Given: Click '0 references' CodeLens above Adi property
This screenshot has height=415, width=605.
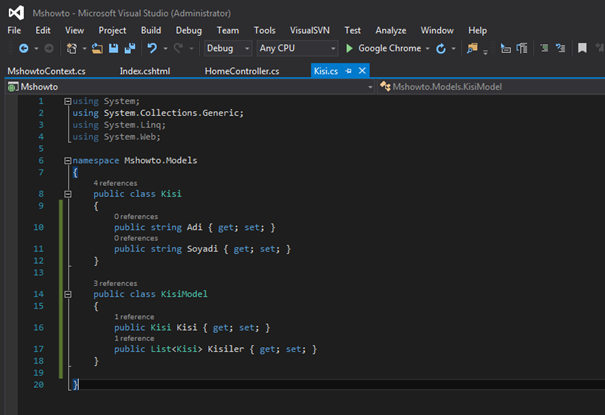Looking at the screenshot, I should click(x=136, y=217).
